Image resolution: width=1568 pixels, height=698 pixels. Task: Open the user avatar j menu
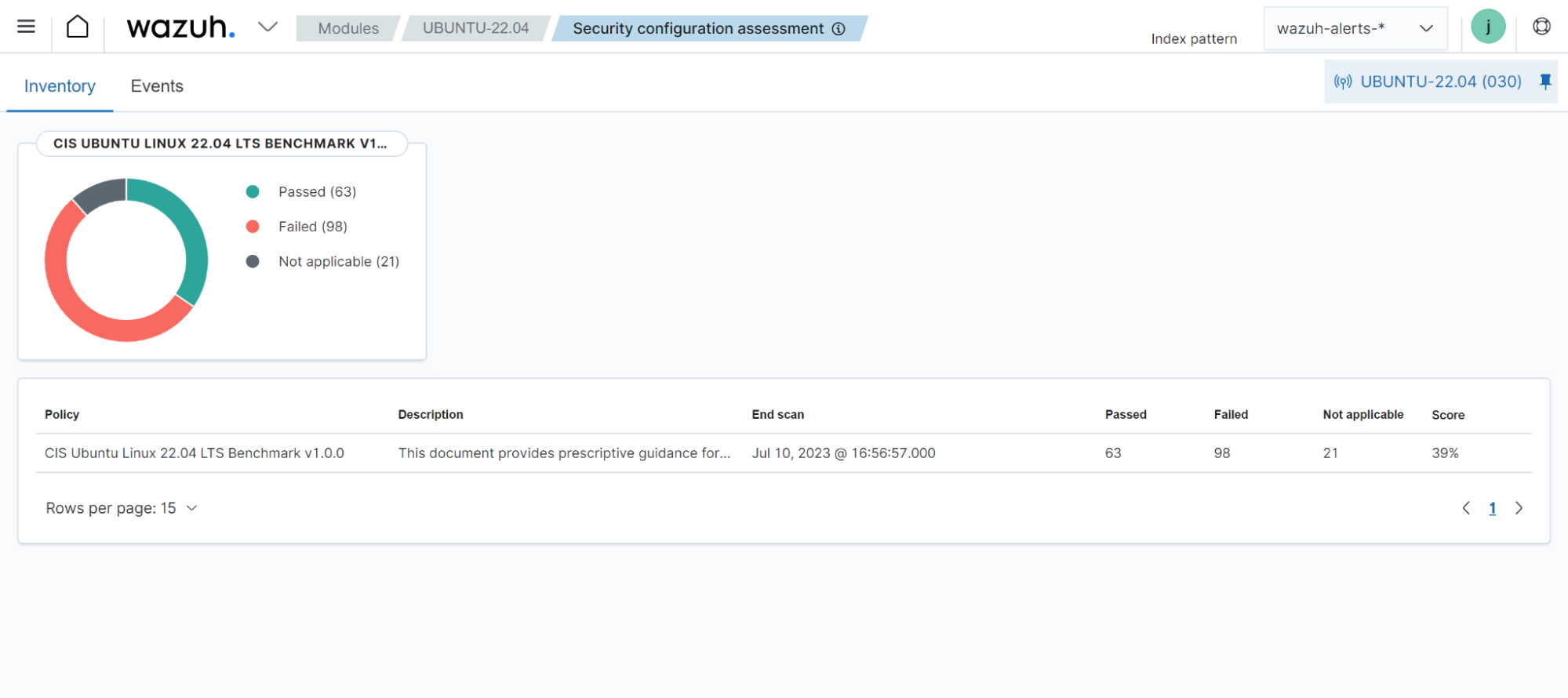click(1488, 27)
